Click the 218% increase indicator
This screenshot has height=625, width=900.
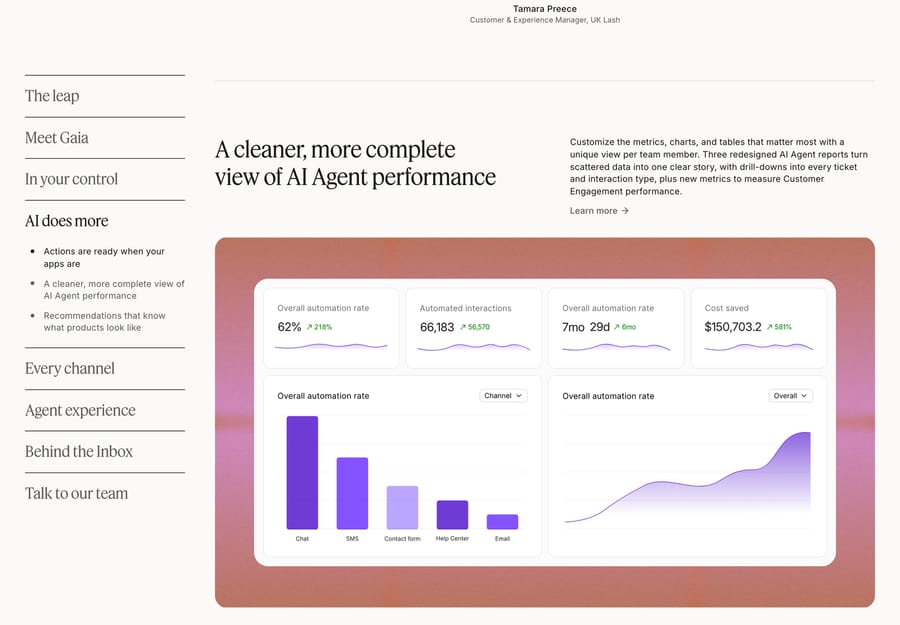pos(319,327)
